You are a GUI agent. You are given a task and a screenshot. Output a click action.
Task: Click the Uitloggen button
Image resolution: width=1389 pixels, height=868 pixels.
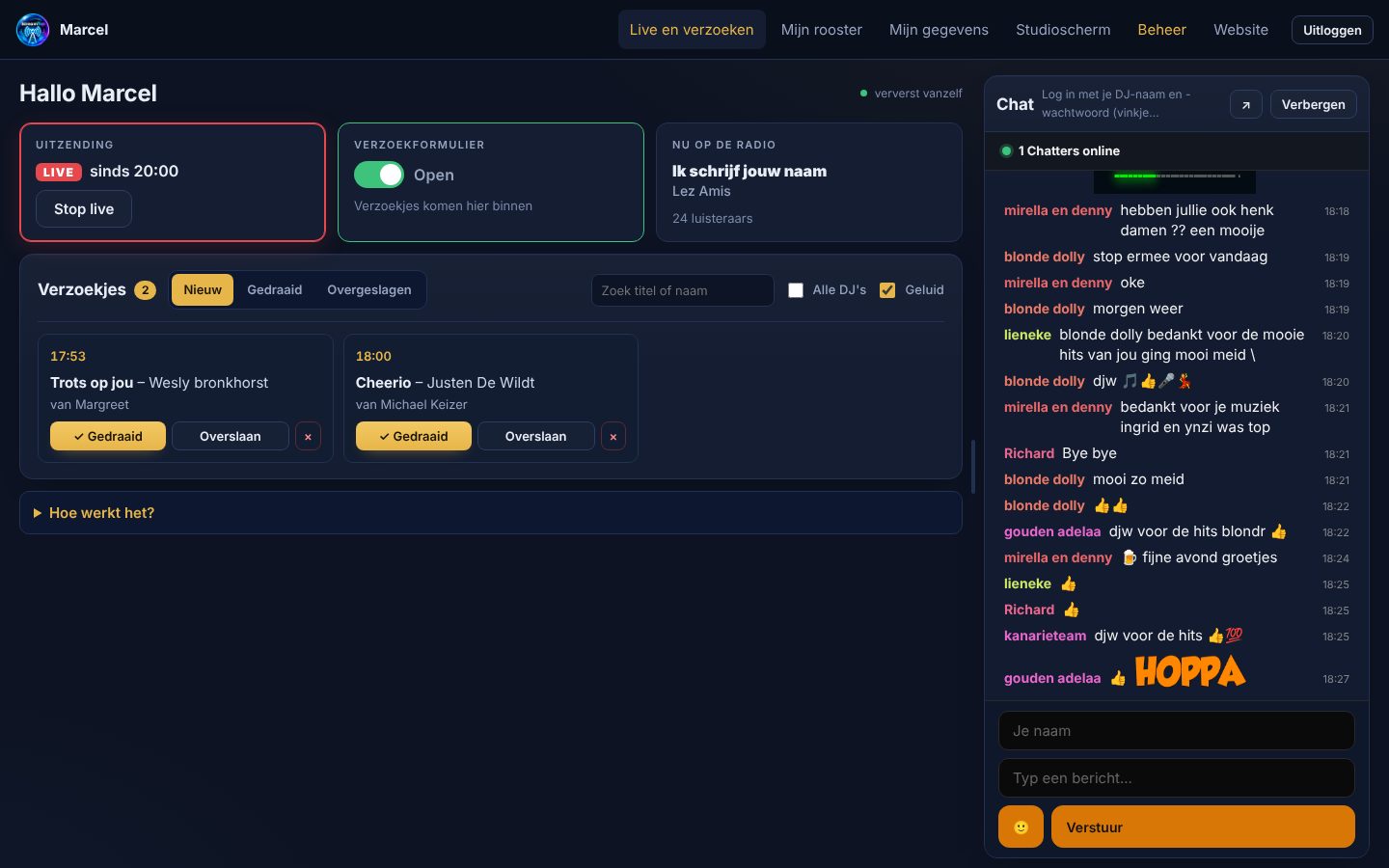point(1332,30)
